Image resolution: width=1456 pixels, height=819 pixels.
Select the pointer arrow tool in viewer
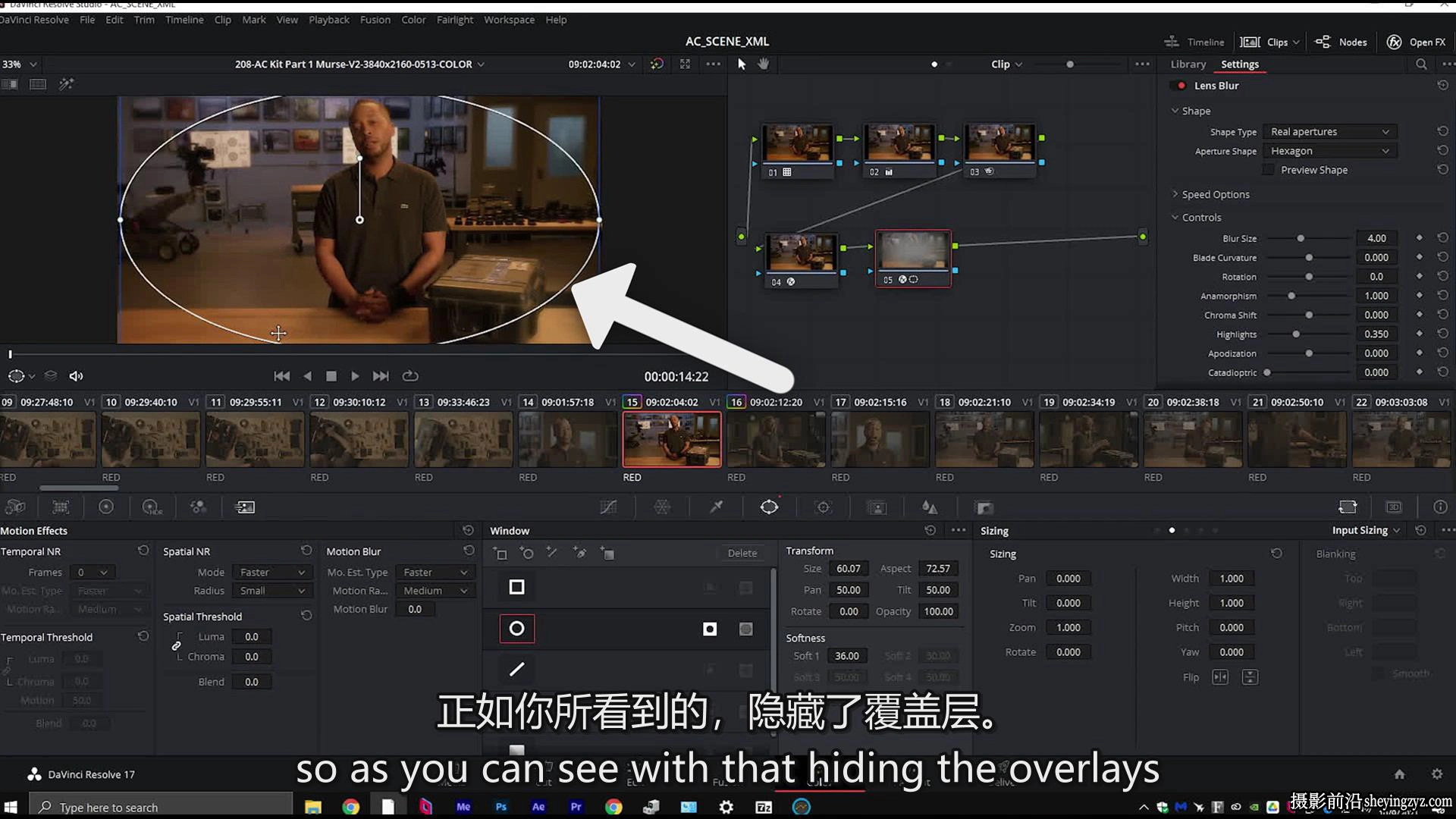click(742, 64)
